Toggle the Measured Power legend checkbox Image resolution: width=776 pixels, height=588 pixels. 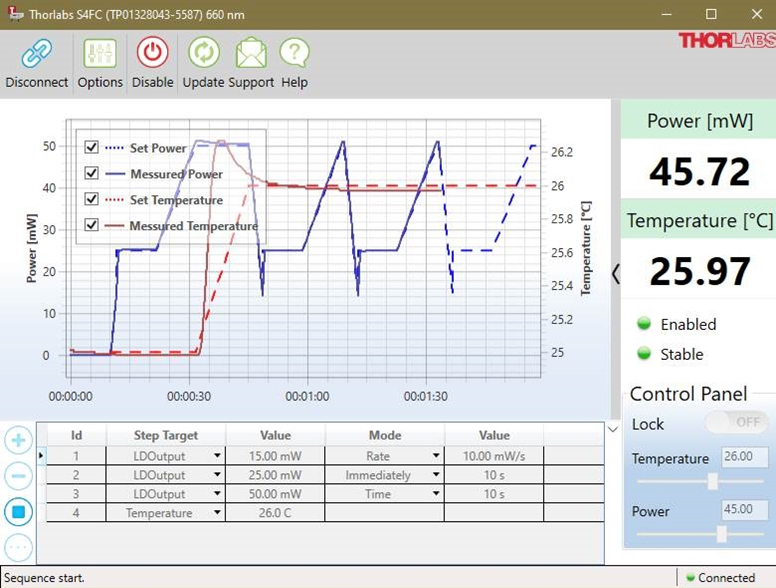(x=91, y=173)
